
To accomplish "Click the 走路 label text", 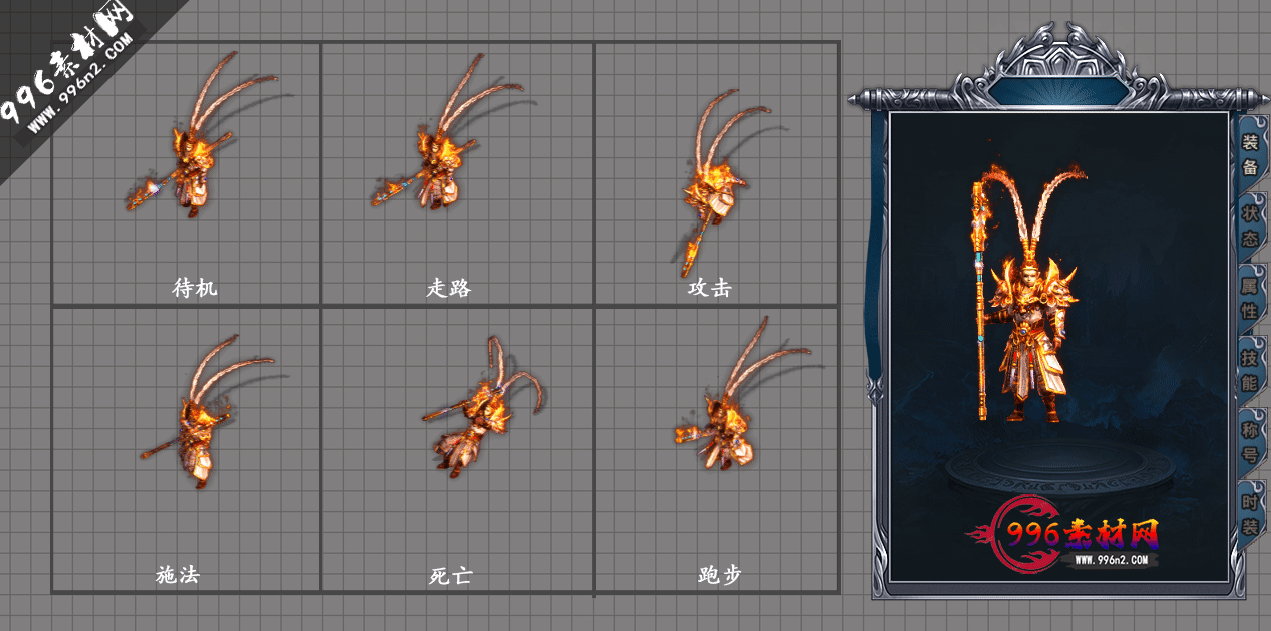I will pos(448,288).
